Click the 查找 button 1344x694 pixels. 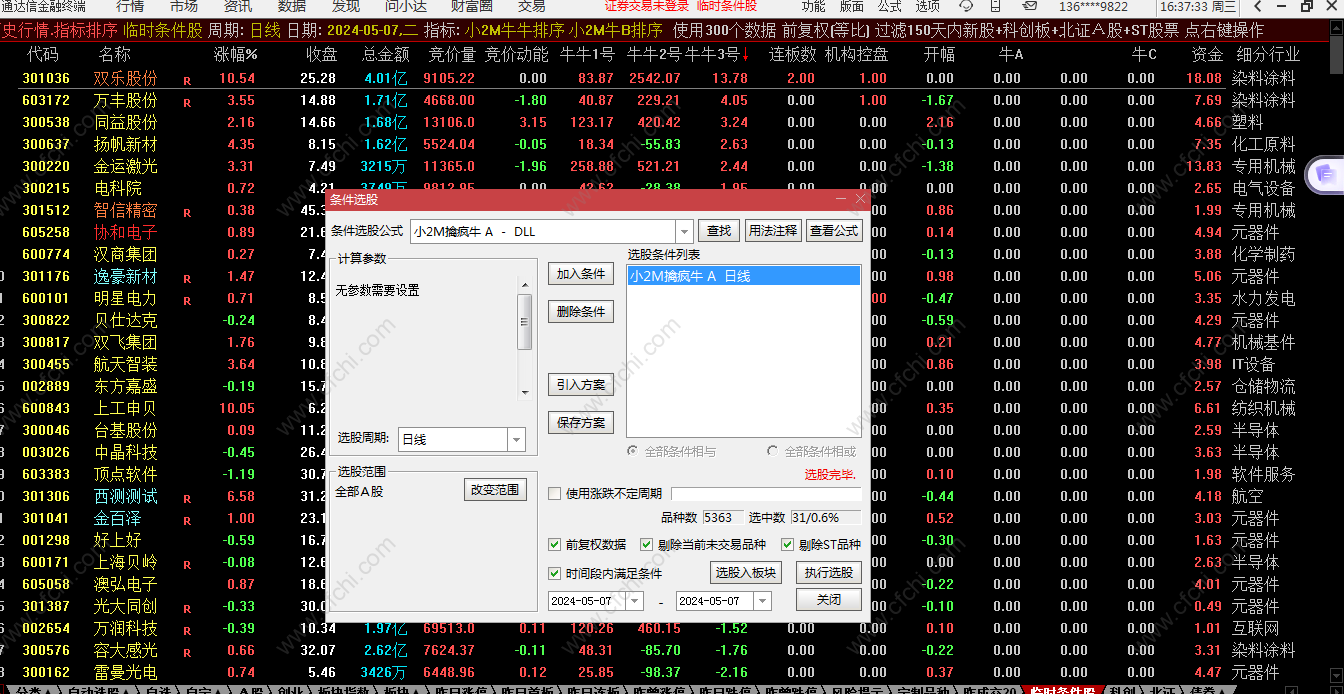tap(719, 231)
